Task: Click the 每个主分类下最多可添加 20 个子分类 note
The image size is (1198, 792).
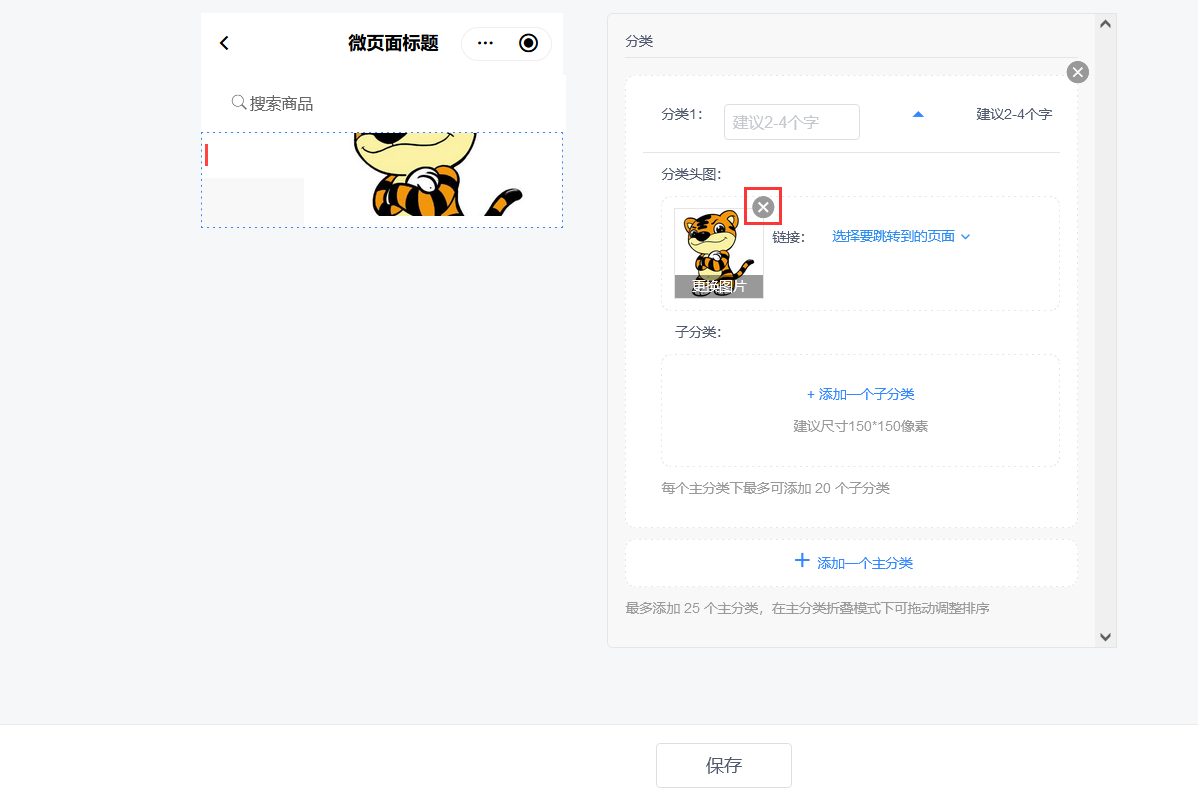Action: tap(775, 488)
